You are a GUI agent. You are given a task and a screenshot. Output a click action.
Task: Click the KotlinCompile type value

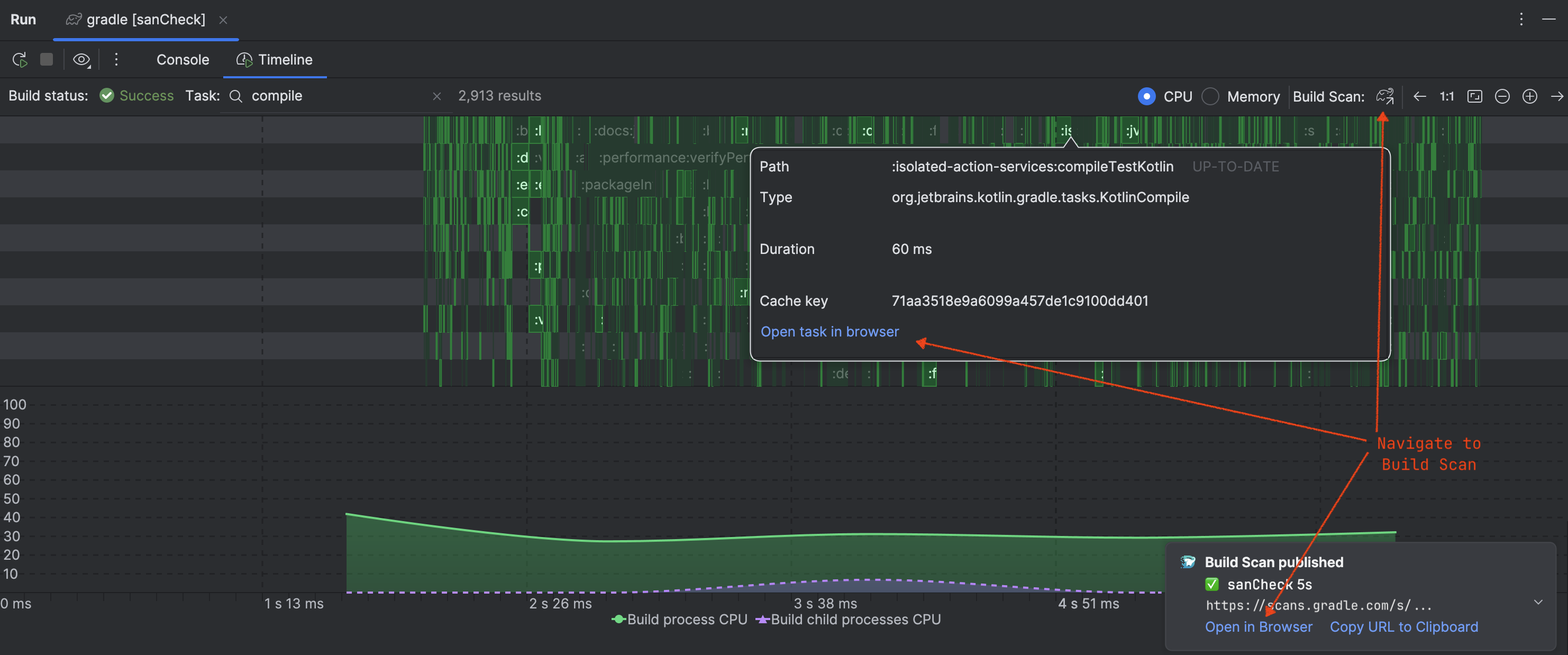(1040, 197)
